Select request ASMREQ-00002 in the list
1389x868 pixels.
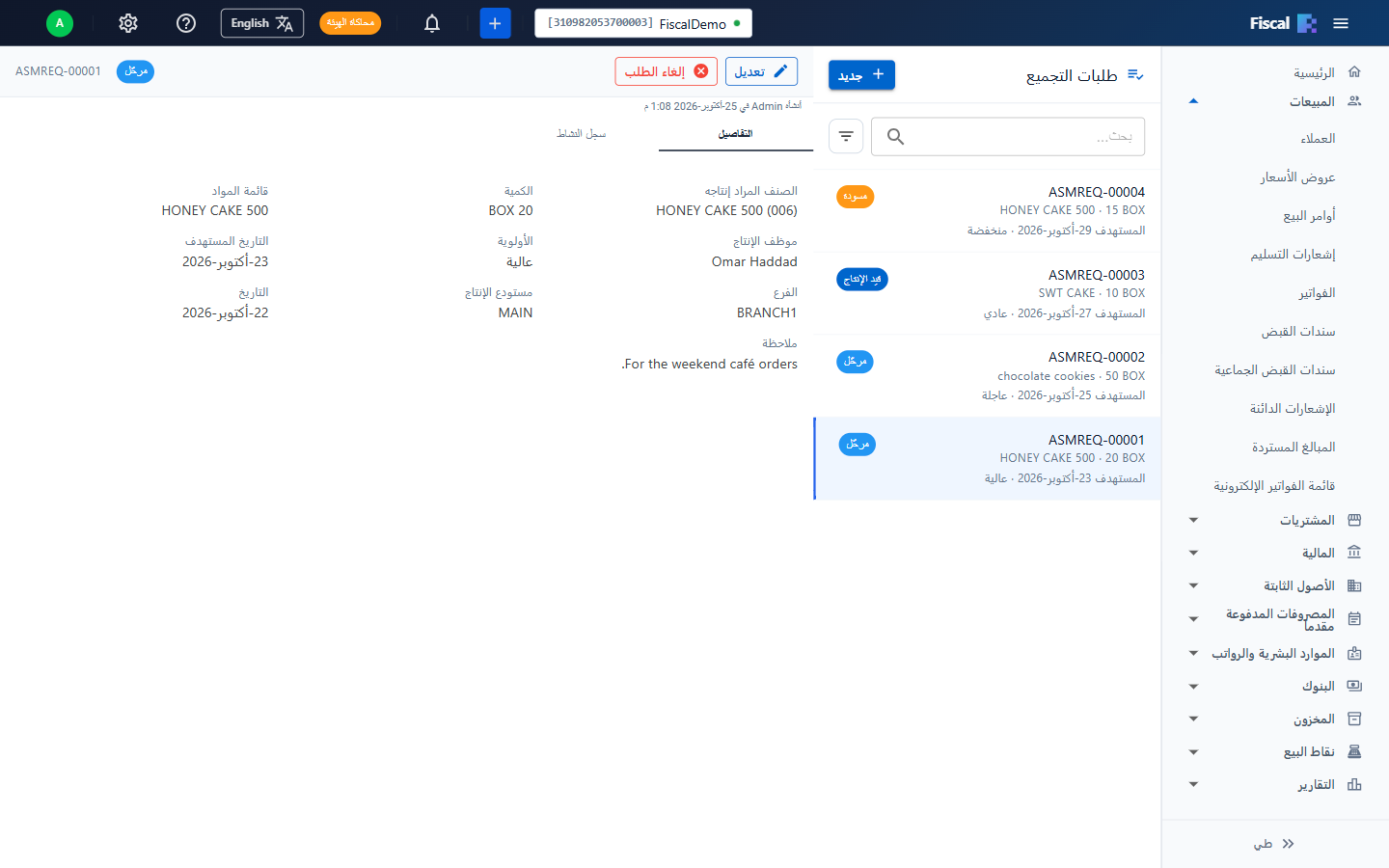coord(987,376)
